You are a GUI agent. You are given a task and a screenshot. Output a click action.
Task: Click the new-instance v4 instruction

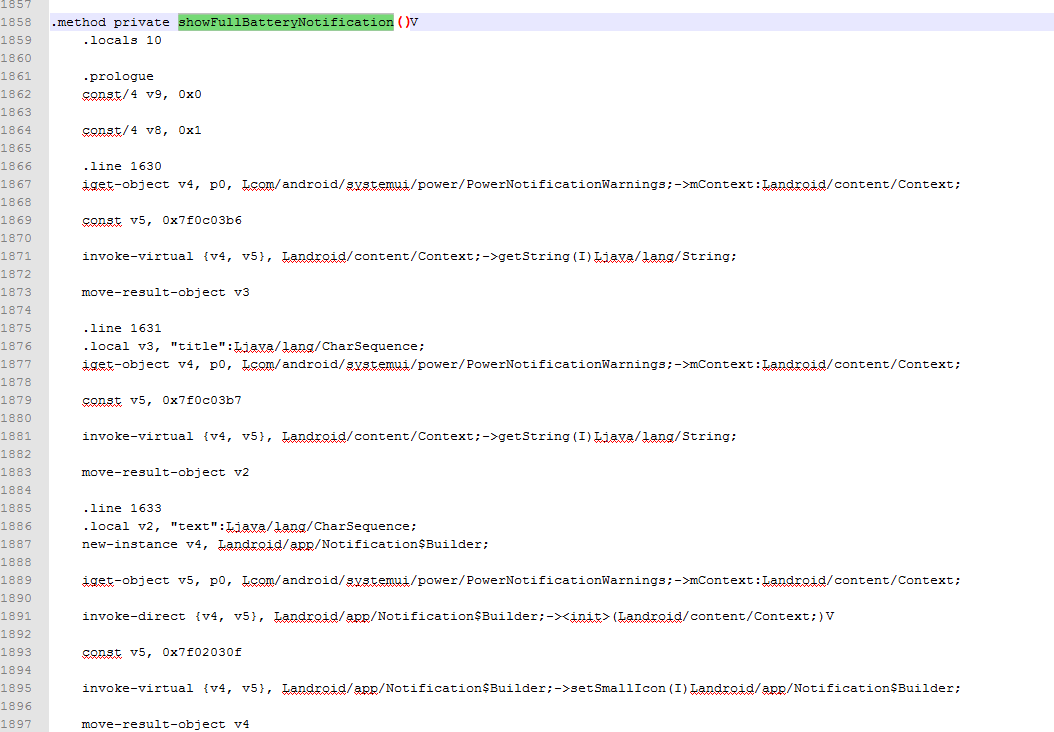[145, 544]
